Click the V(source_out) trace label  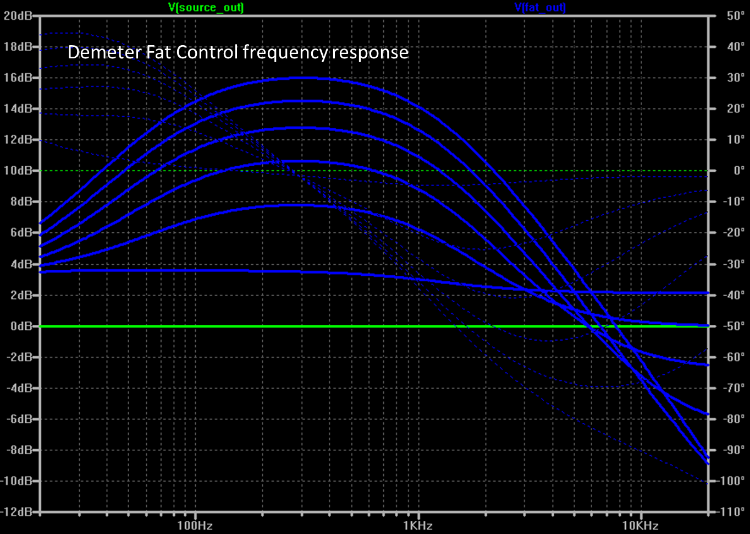pyautogui.click(x=206, y=7)
